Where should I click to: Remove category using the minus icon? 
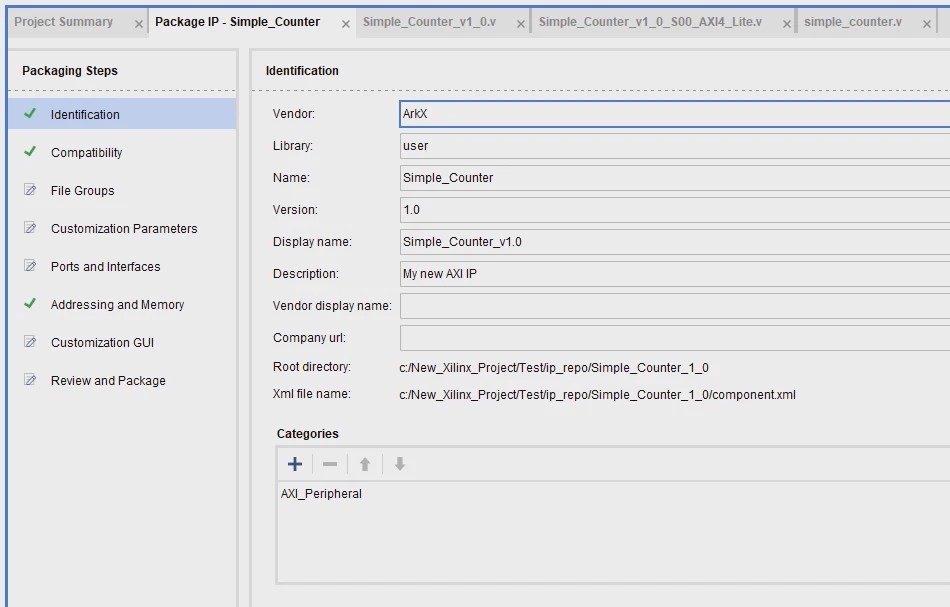(x=330, y=464)
